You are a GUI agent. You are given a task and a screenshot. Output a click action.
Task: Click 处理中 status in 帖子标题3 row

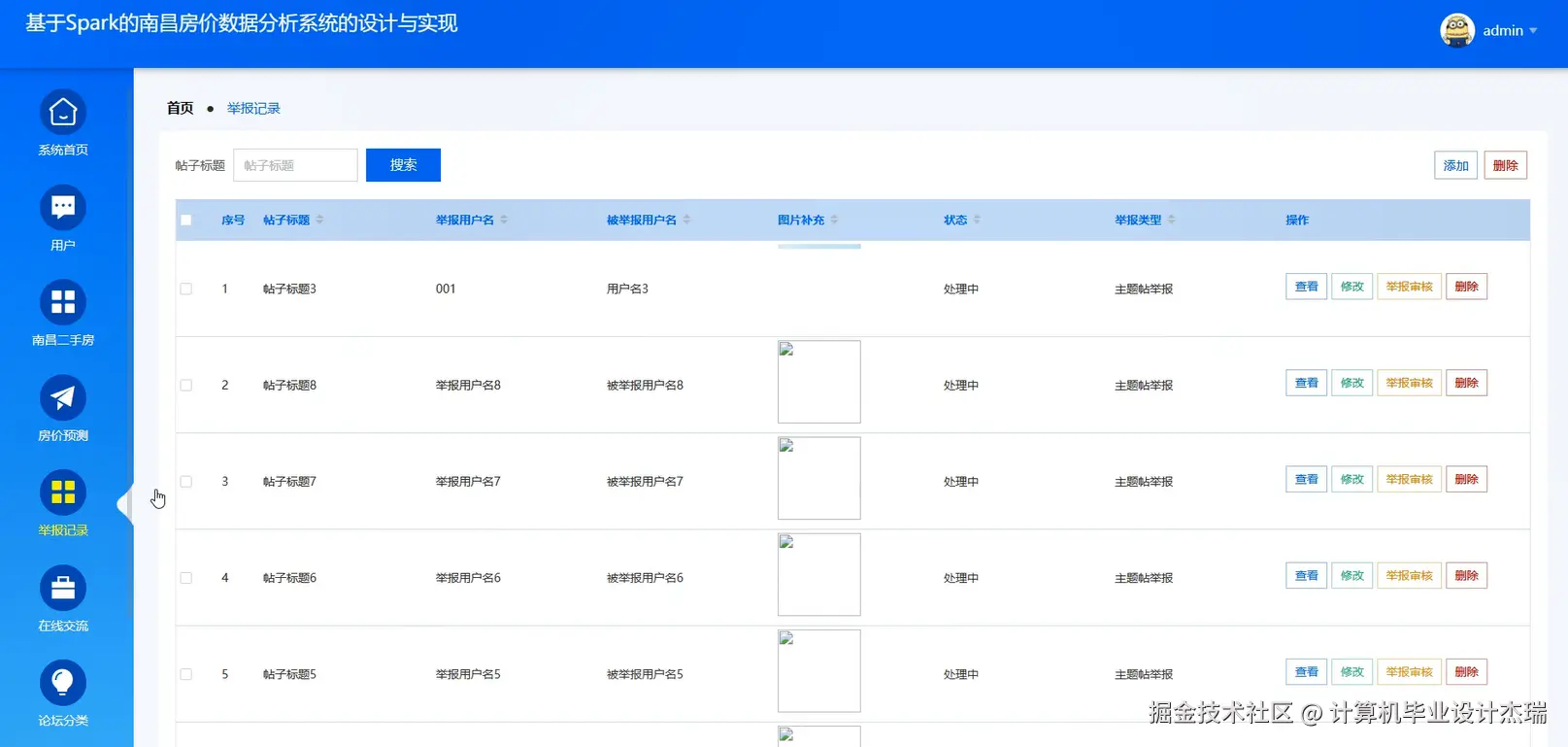tap(961, 289)
